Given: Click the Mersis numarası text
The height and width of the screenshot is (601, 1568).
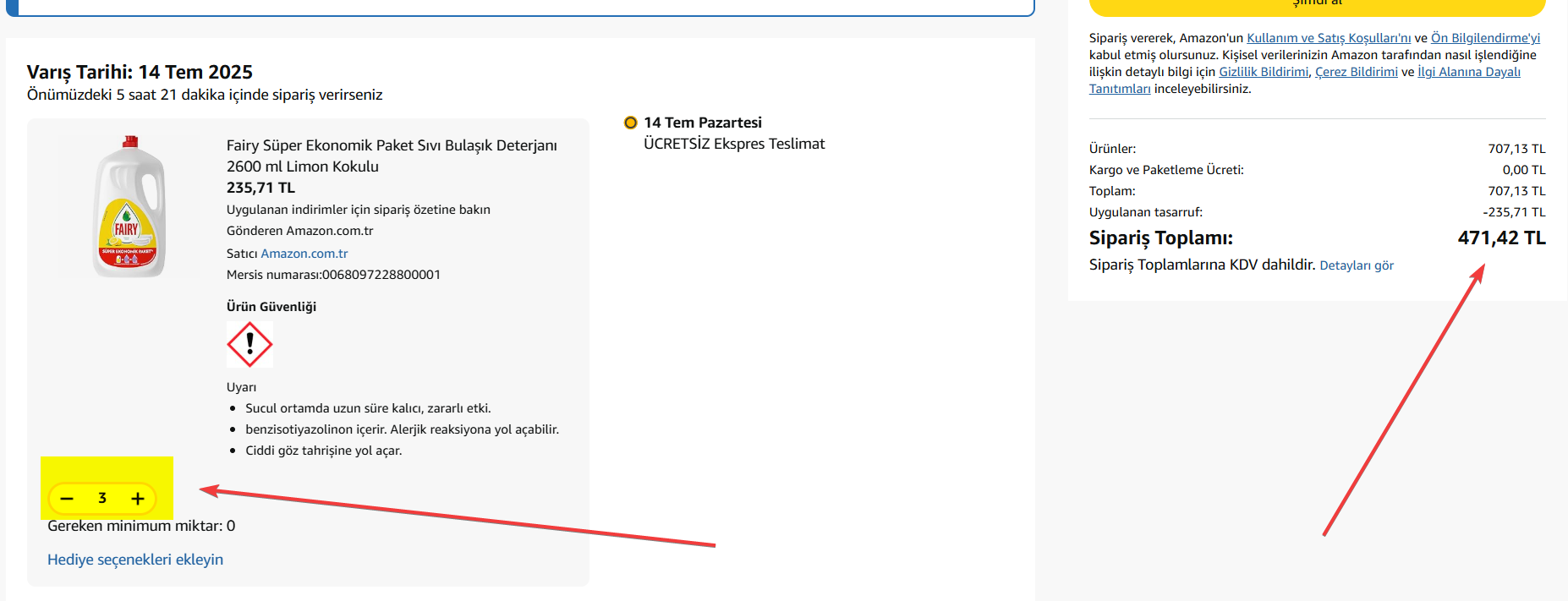Looking at the screenshot, I should (x=333, y=275).
